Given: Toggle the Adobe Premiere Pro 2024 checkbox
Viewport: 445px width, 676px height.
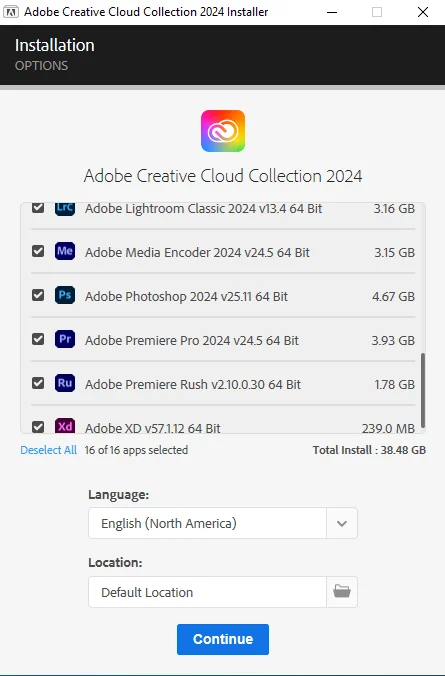Looking at the screenshot, I should (x=38, y=339).
